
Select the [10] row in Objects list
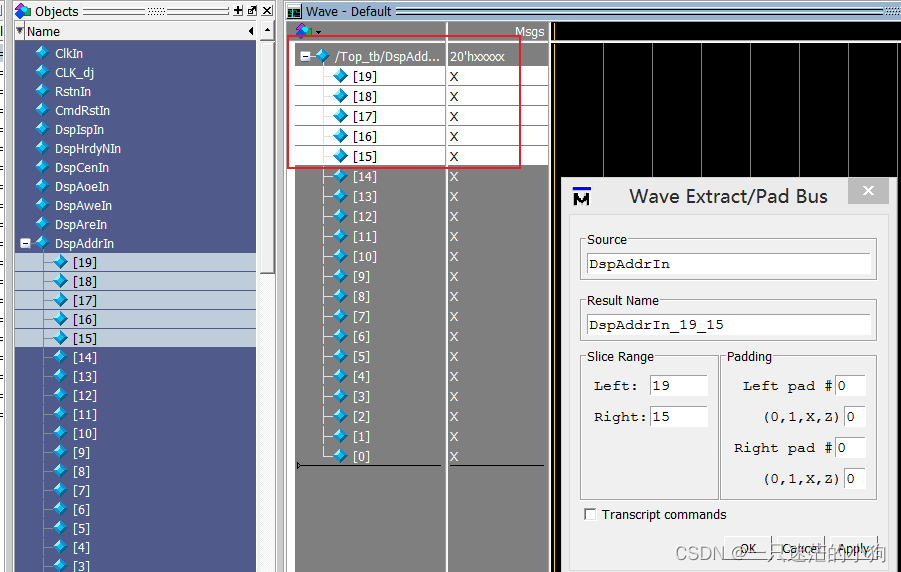tap(136, 433)
